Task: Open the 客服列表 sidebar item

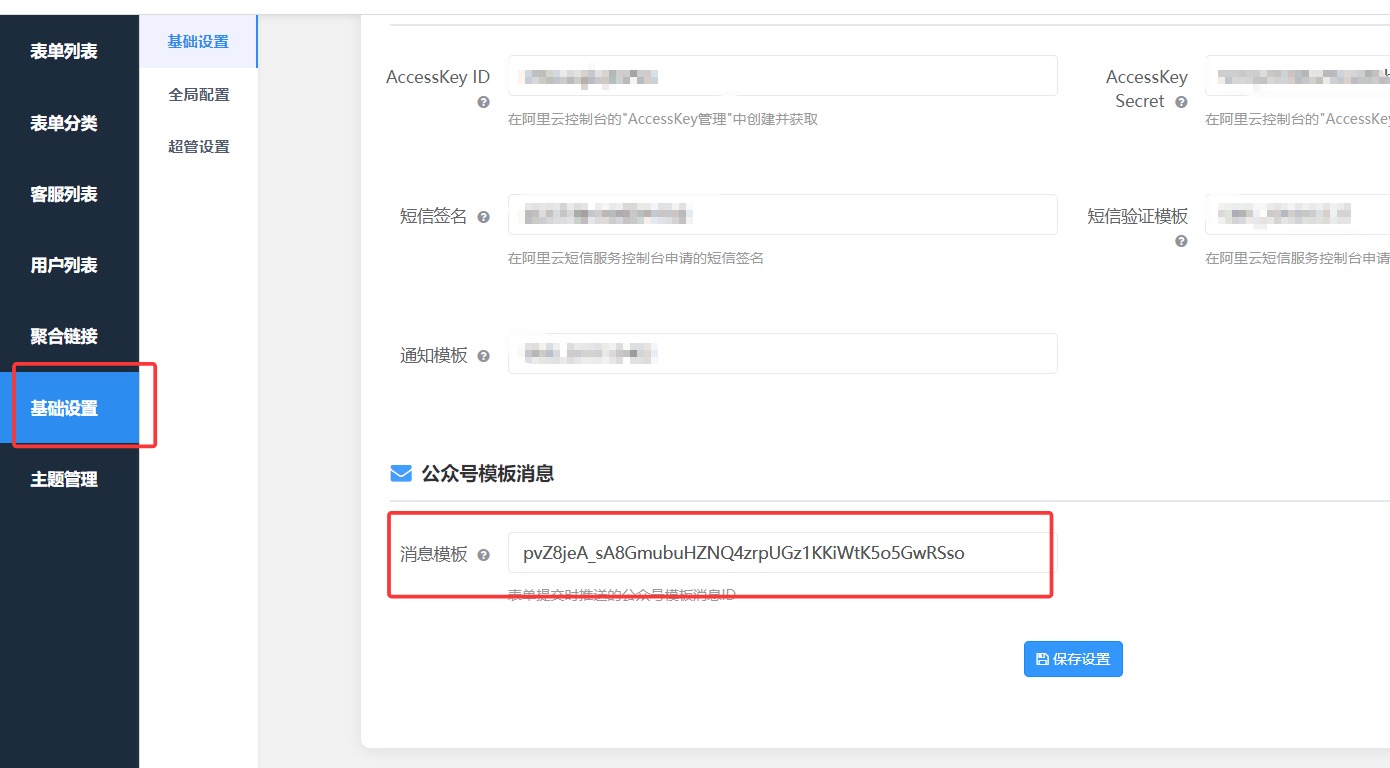Action: click(x=64, y=194)
